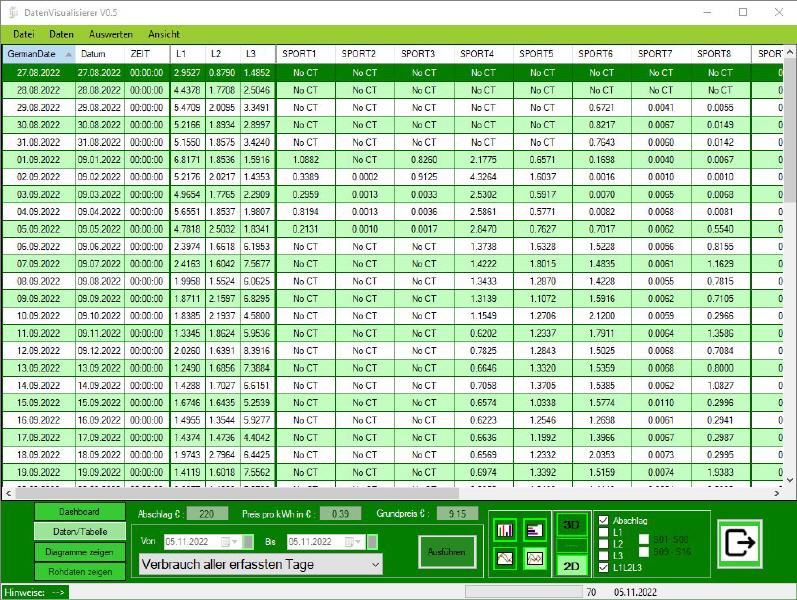
Task: Open the Ansicht menu
Action: [164, 34]
